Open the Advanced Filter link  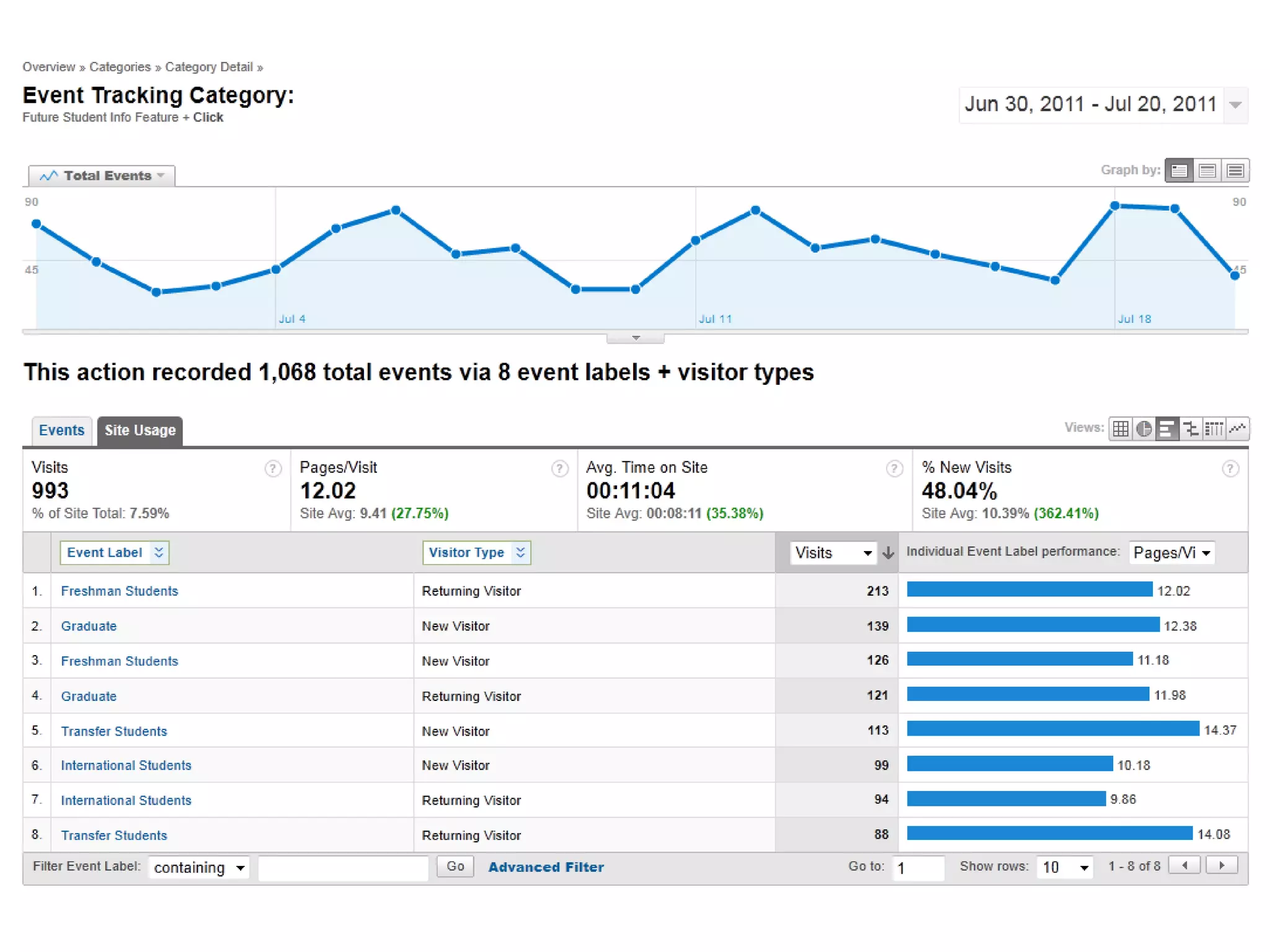coord(546,867)
